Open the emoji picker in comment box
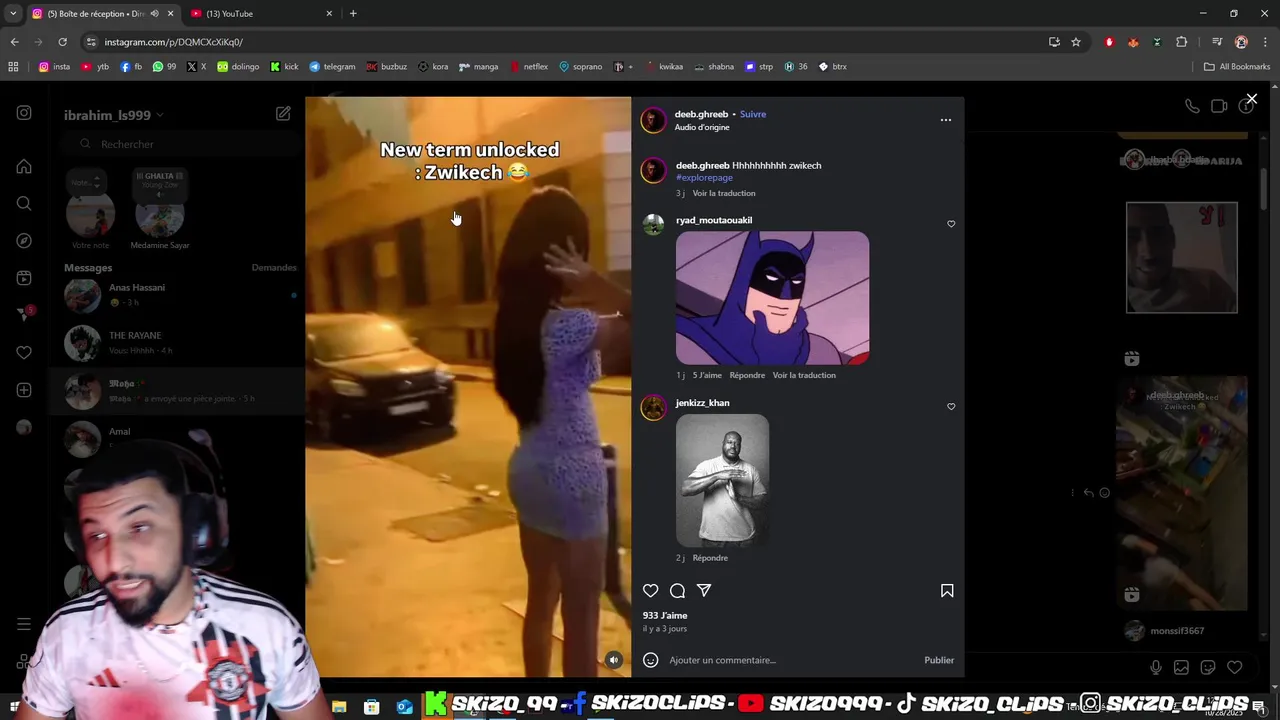 point(651,660)
